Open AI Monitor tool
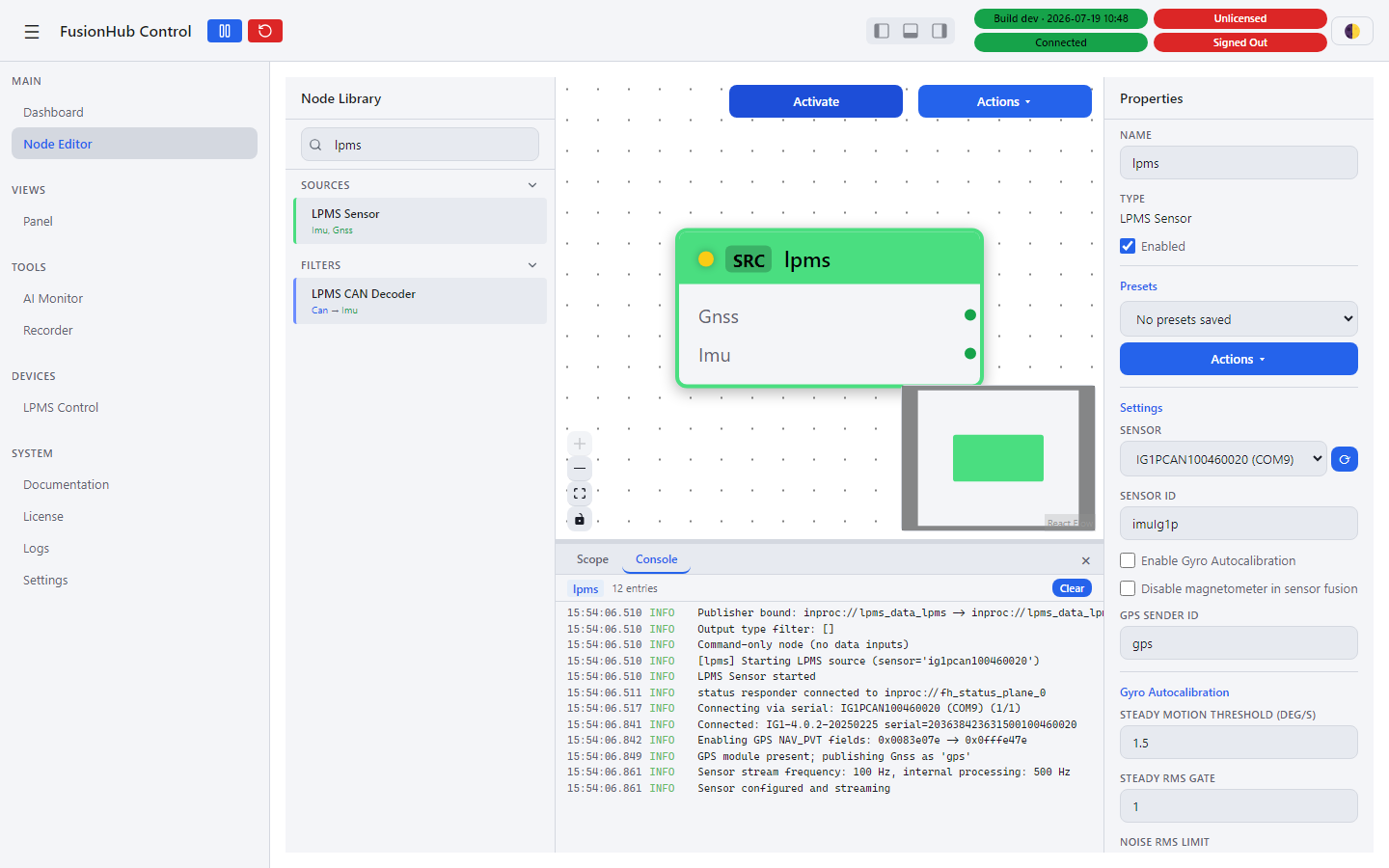This screenshot has width=1389, height=868. click(134, 298)
